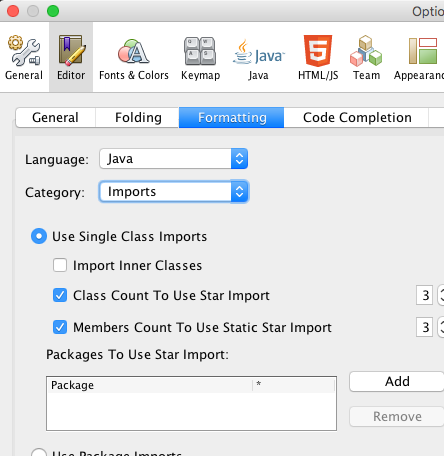Click the Remove package button

click(x=397, y=416)
